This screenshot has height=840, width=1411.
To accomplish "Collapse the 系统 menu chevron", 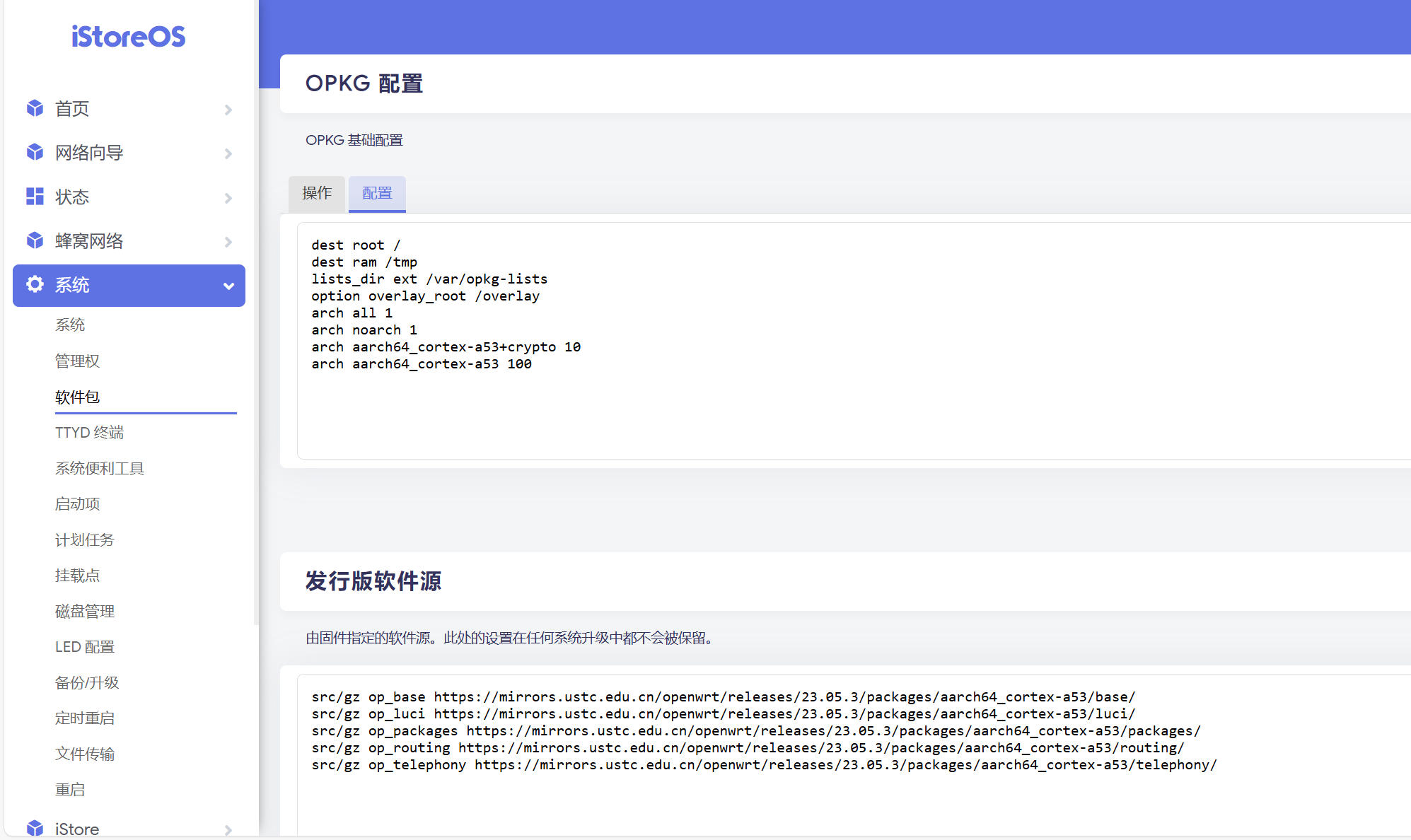I will click(x=228, y=286).
